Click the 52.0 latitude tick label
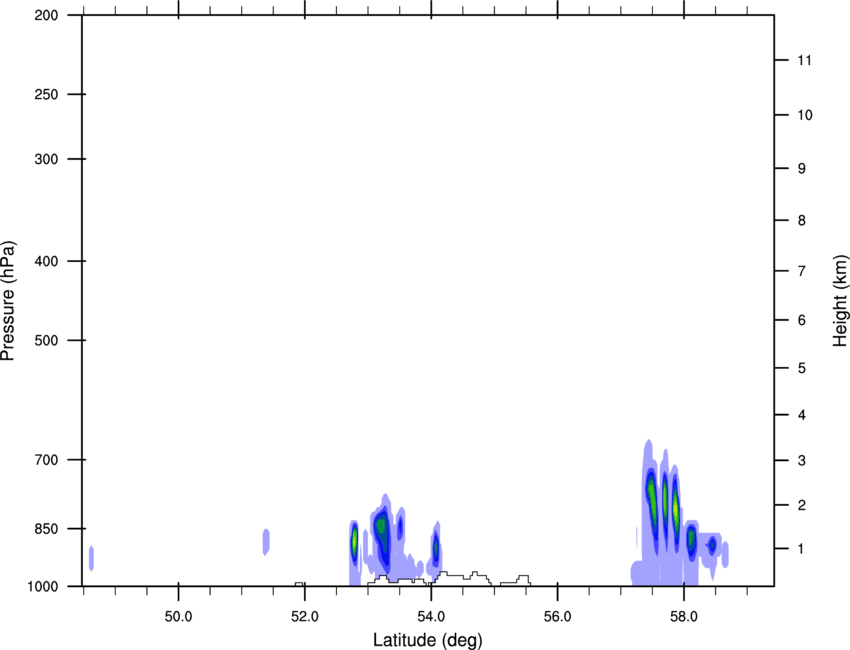Screen dimensions: 850x650 coord(305,617)
